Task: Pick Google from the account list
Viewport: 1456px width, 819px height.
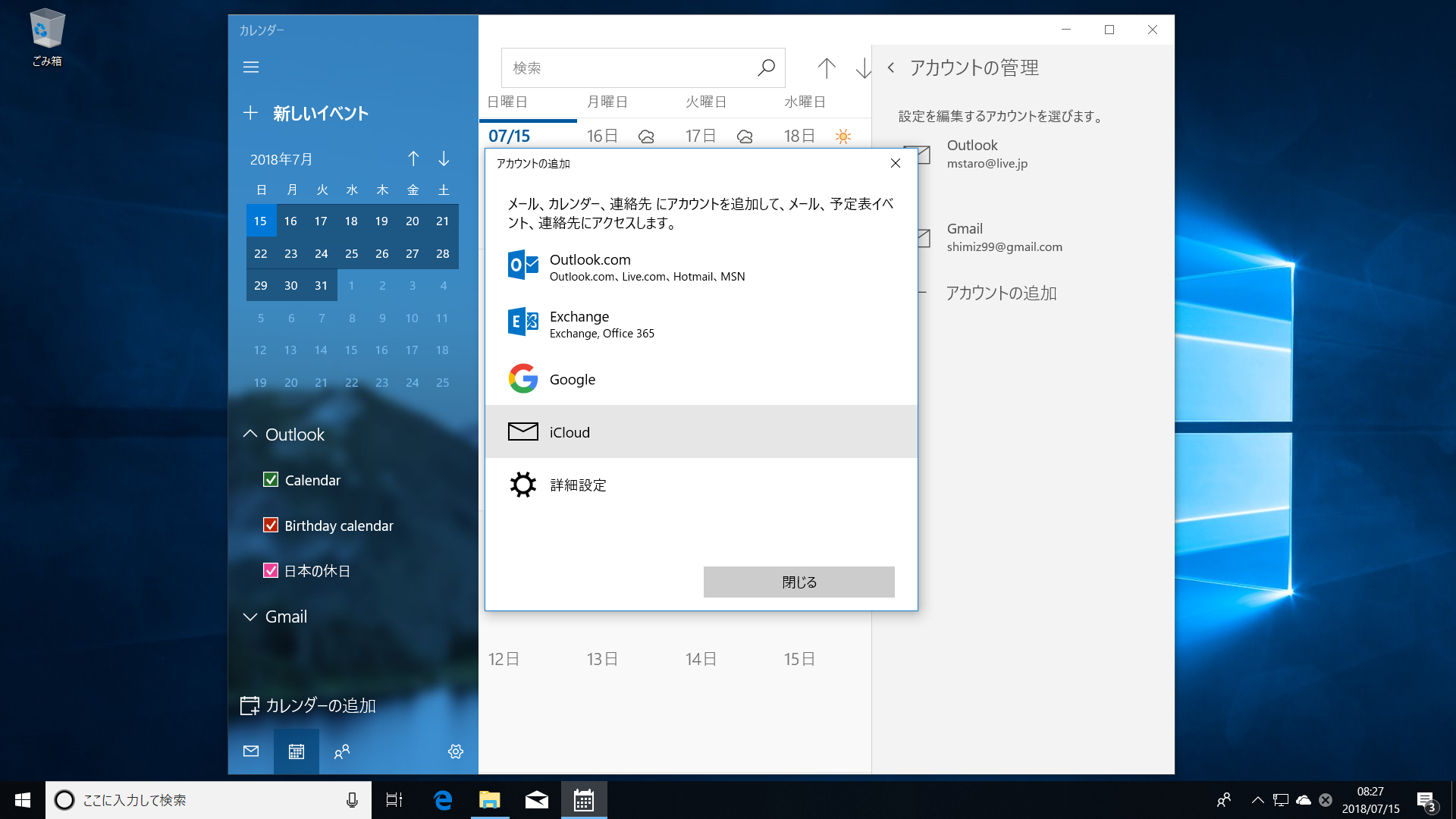Action: 572,379
